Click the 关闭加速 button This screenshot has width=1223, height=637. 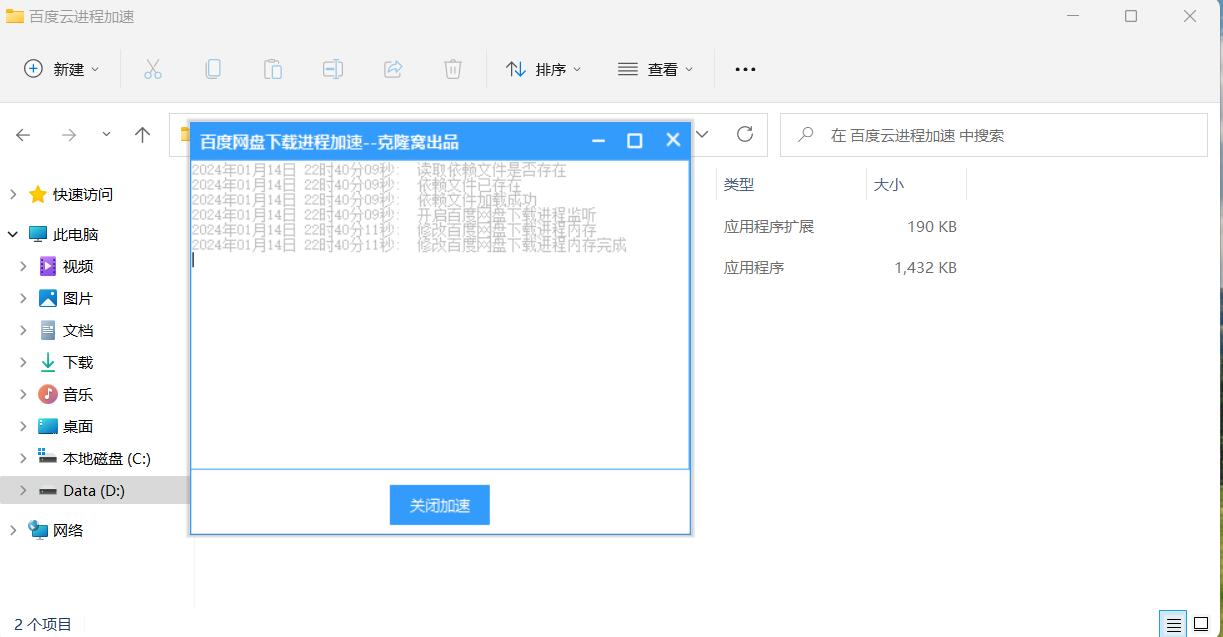440,505
